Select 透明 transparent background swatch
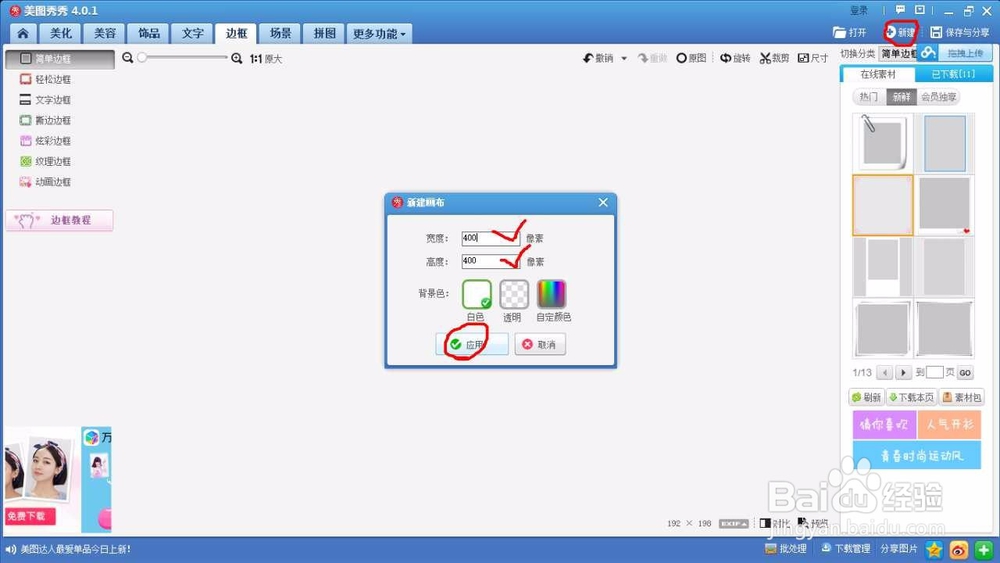 coord(514,295)
